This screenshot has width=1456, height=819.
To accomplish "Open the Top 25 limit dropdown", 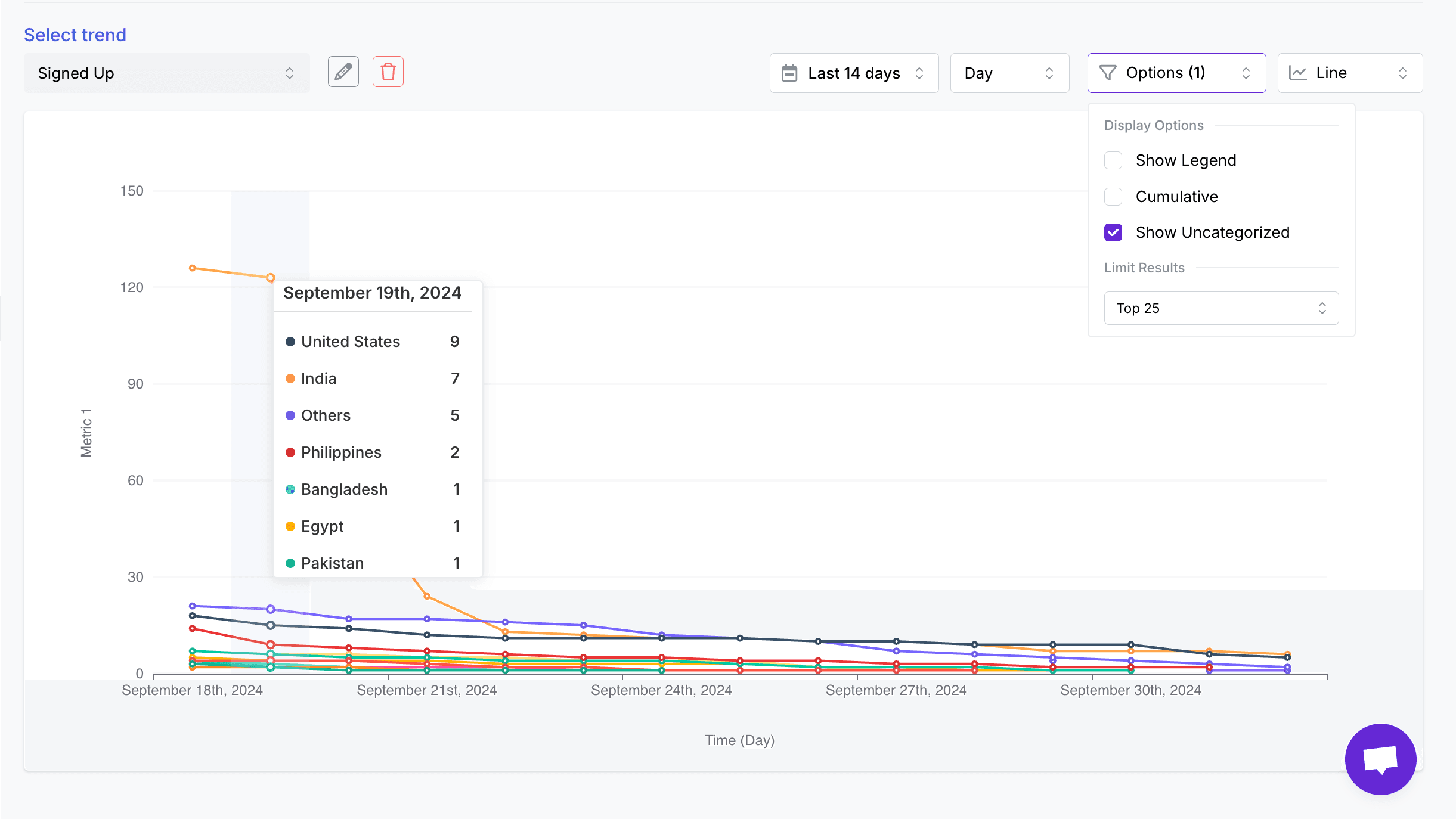I will (1221, 308).
